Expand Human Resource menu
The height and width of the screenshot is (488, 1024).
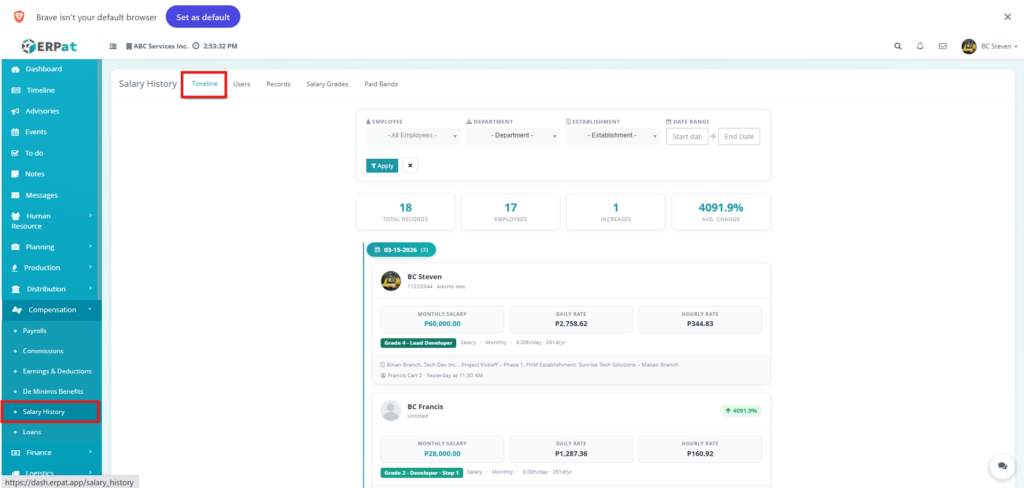point(51,221)
